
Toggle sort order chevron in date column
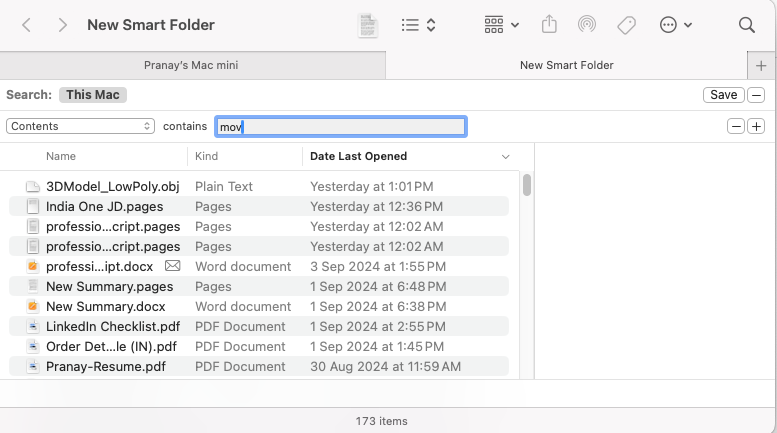pyautogui.click(x=505, y=157)
